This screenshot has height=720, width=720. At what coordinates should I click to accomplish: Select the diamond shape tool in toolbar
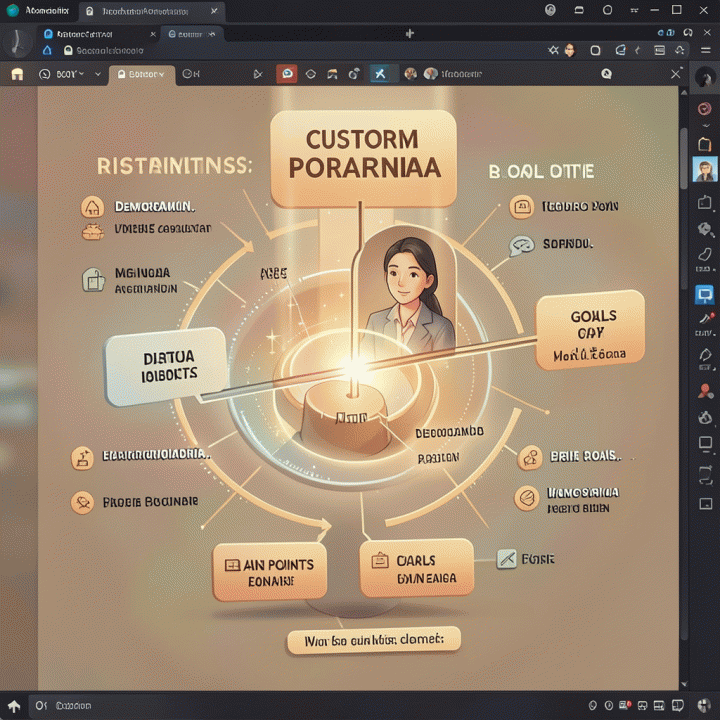(x=311, y=74)
